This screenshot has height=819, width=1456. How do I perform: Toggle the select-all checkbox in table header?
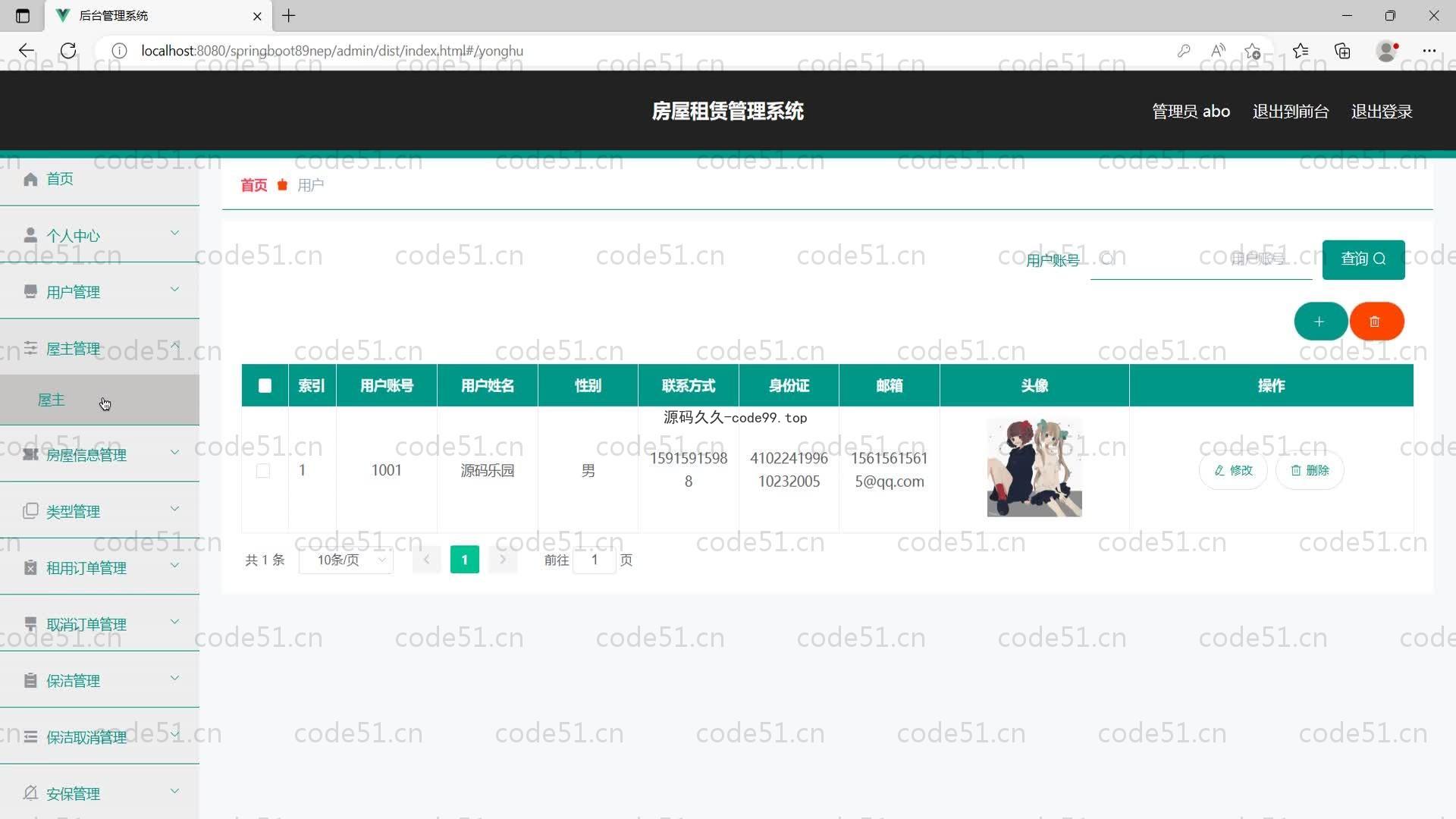265,385
